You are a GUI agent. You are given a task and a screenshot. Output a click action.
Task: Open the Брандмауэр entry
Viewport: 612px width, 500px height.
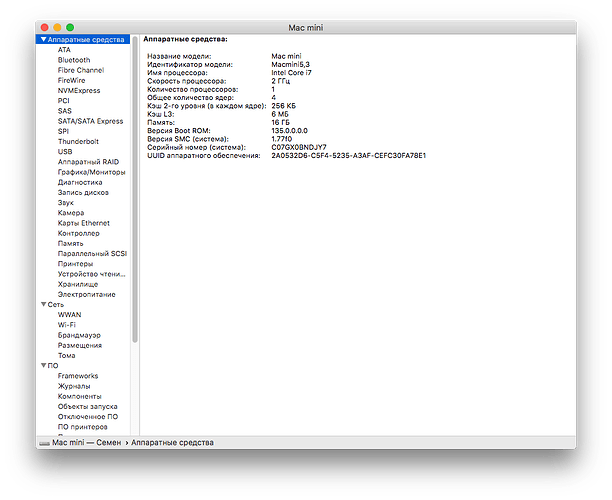coord(79,335)
